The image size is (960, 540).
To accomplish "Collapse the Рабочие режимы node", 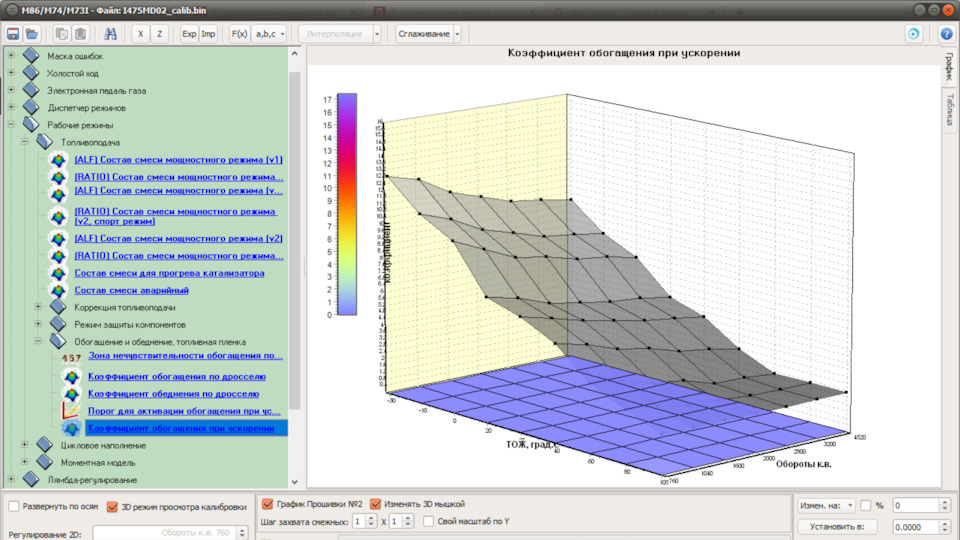I will click(x=11, y=124).
